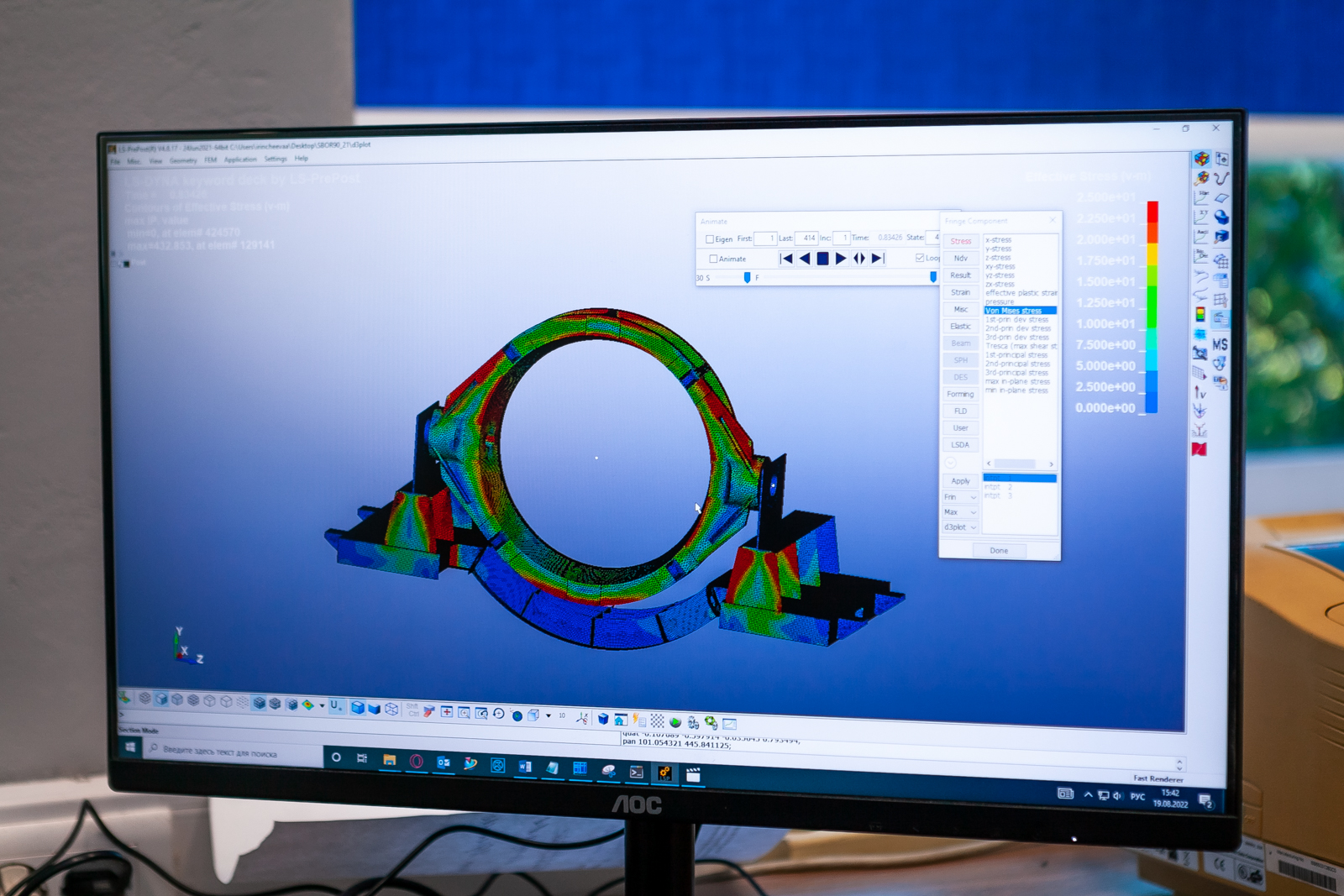The image size is (1344, 896).
Task: Select the LSDA fringe category
Action: click(x=961, y=445)
